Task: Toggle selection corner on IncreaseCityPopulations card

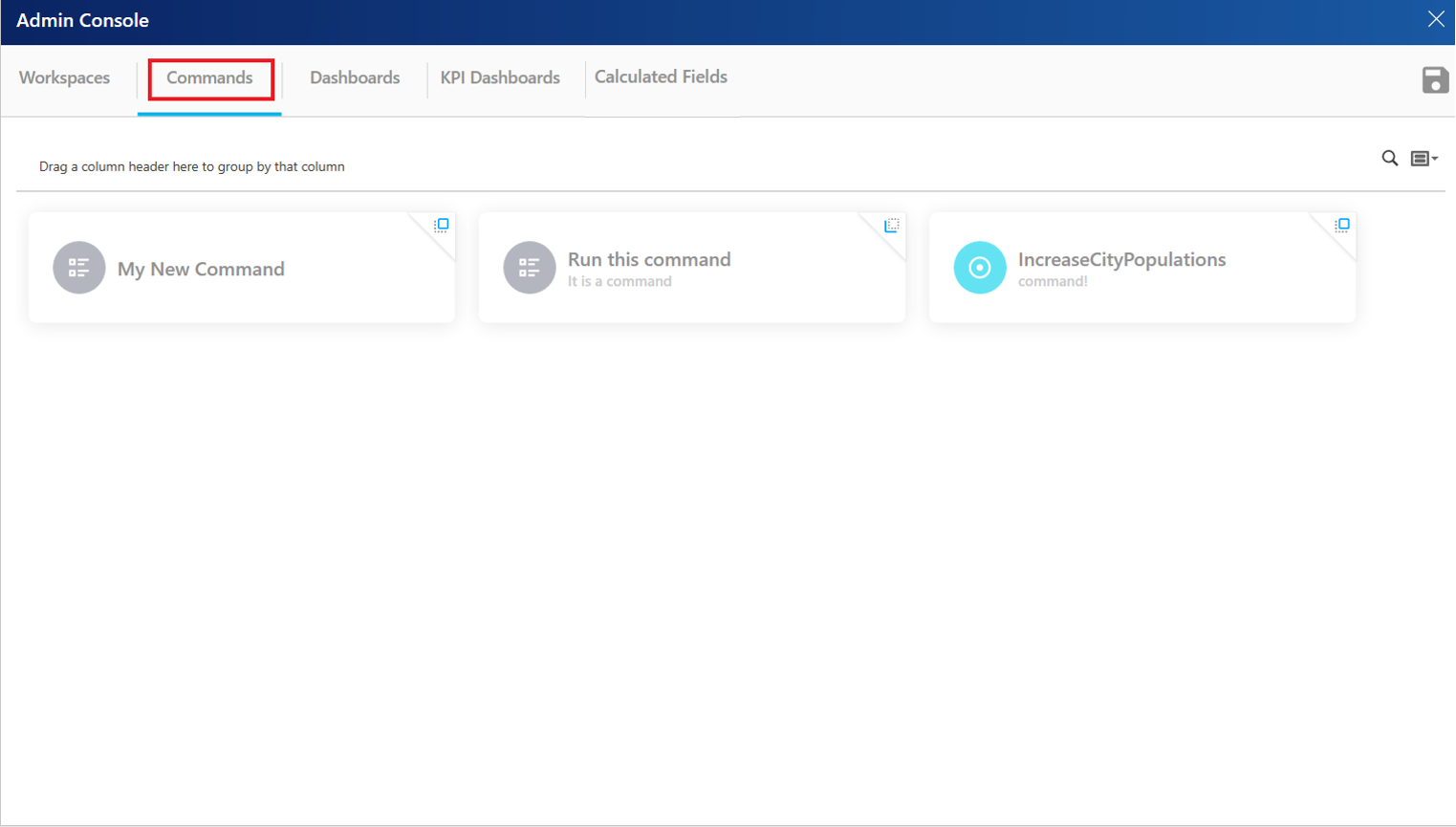Action: [x=1340, y=225]
